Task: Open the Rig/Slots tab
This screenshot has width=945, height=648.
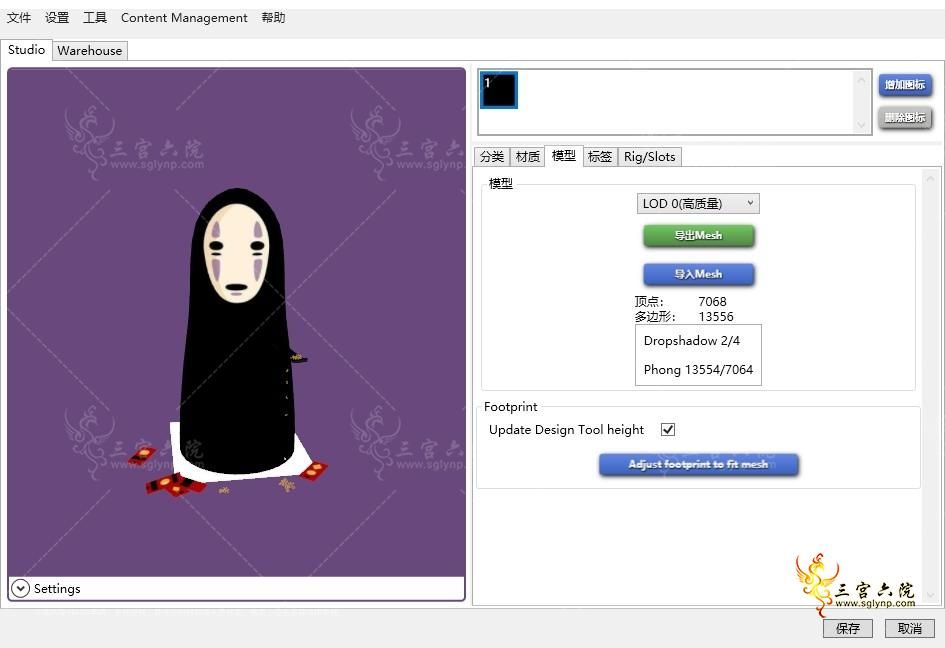Action: coord(650,157)
